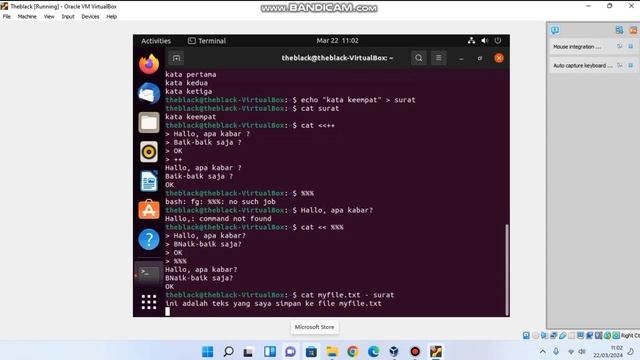Image resolution: width=640 pixels, height=360 pixels.
Task: Click the terminal search magnifier icon
Action: 419,58
